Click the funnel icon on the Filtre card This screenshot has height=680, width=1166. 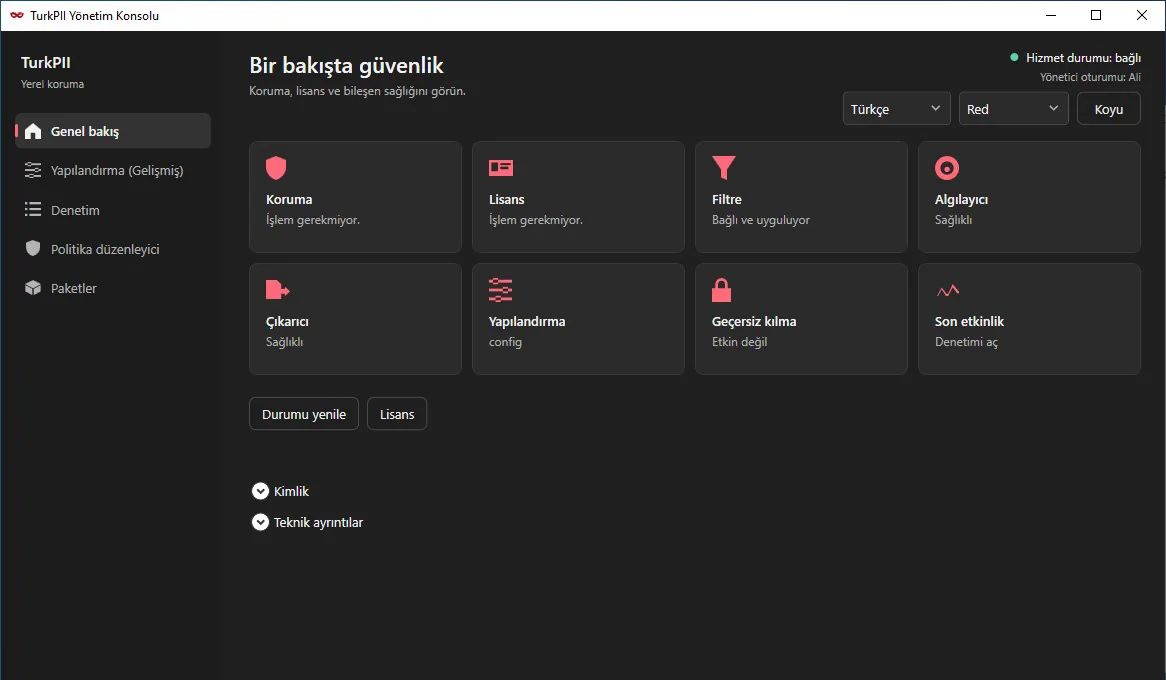coord(724,168)
